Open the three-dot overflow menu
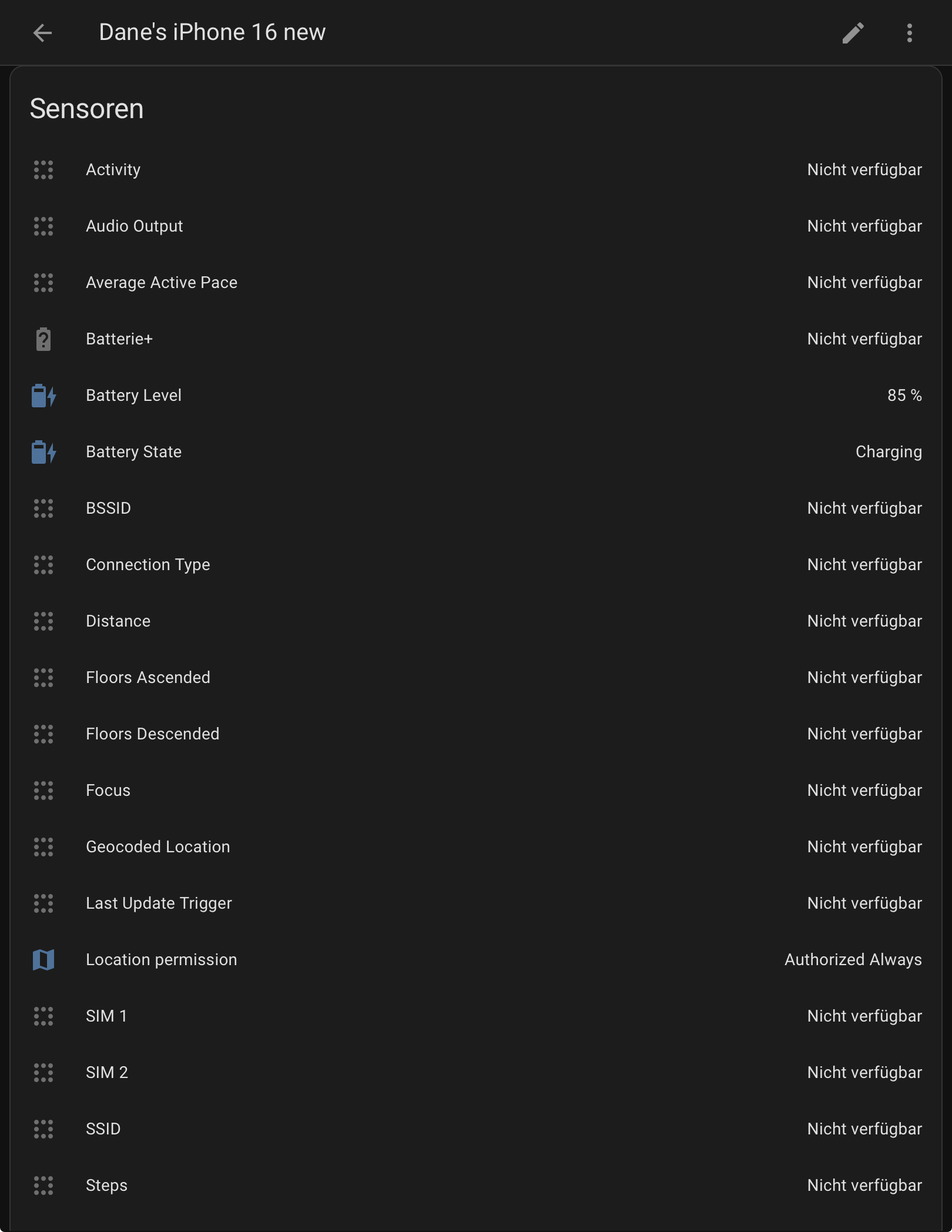Image resolution: width=952 pixels, height=1232 pixels. click(909, 33)
